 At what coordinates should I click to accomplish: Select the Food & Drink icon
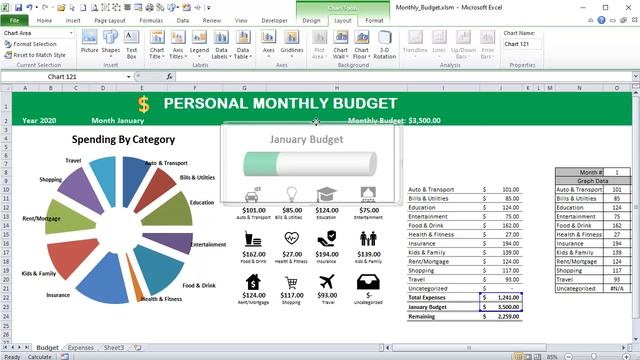click(253, 239)
